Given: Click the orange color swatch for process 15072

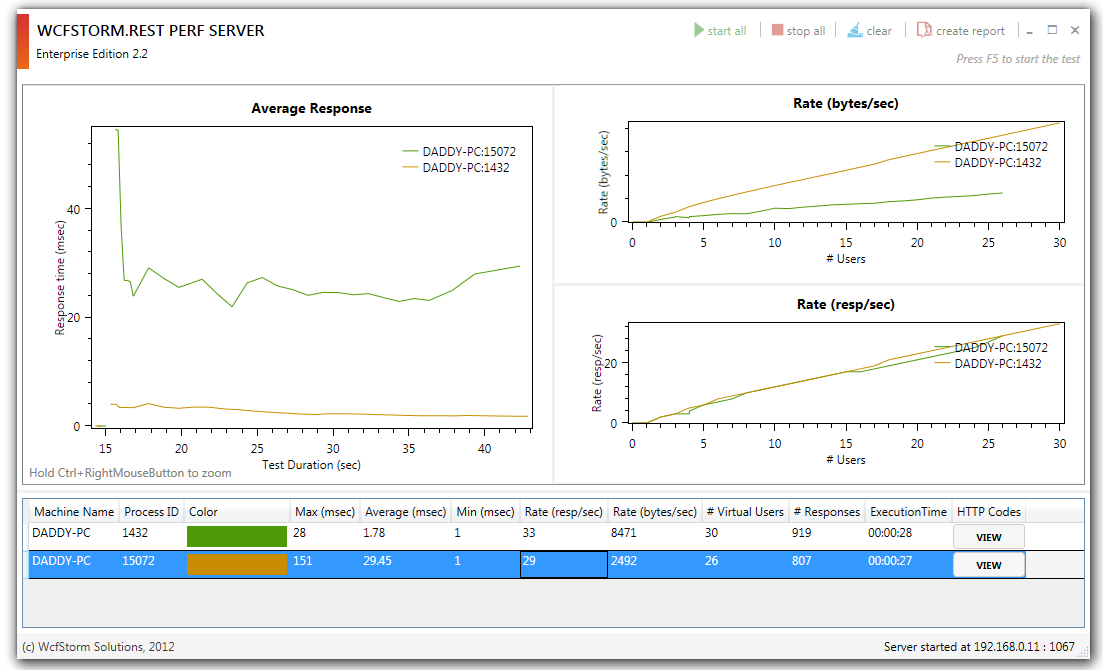Looking at the screenshot, I should point(237,564).
